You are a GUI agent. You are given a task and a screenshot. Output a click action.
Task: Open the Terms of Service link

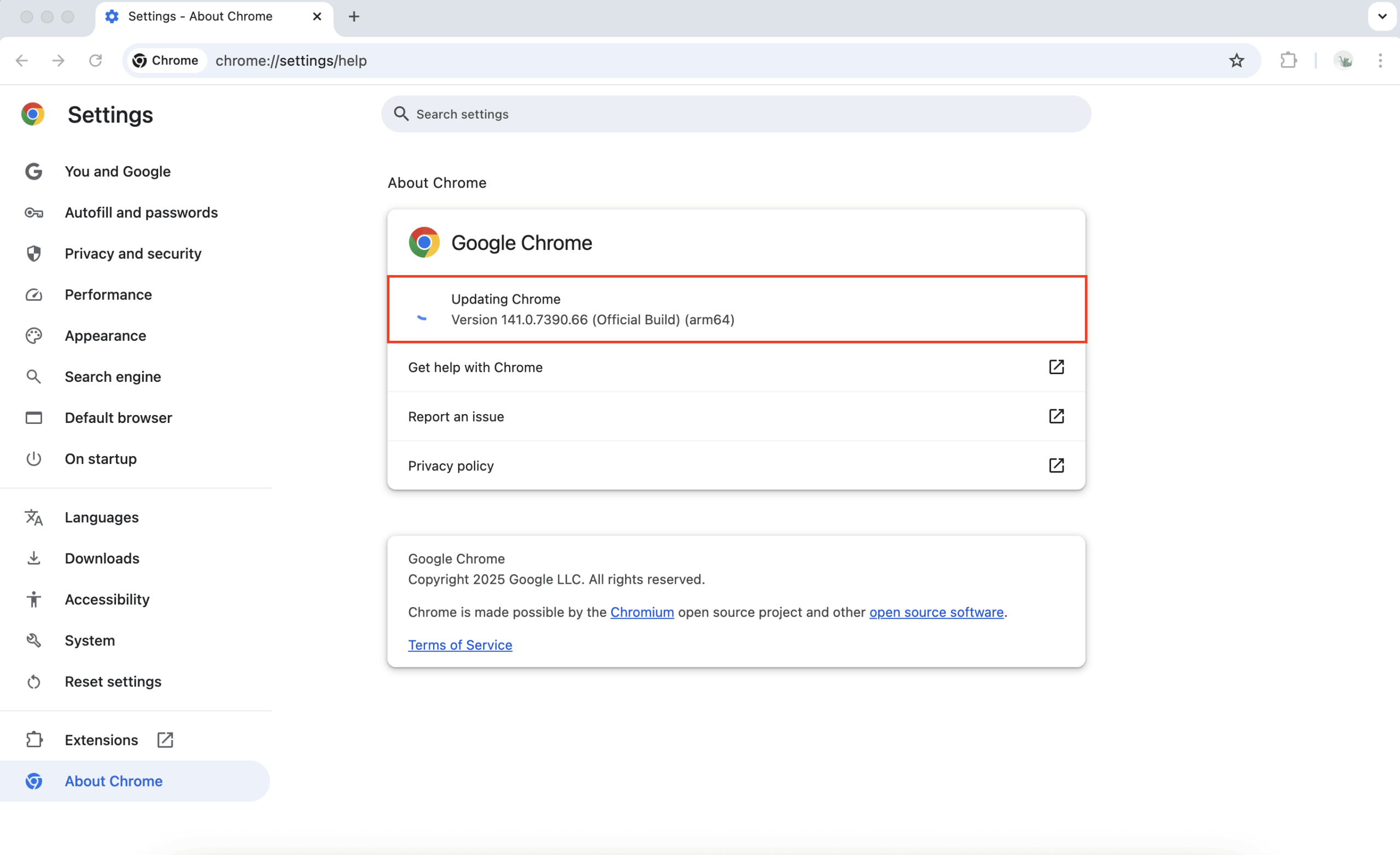(460, 645)
